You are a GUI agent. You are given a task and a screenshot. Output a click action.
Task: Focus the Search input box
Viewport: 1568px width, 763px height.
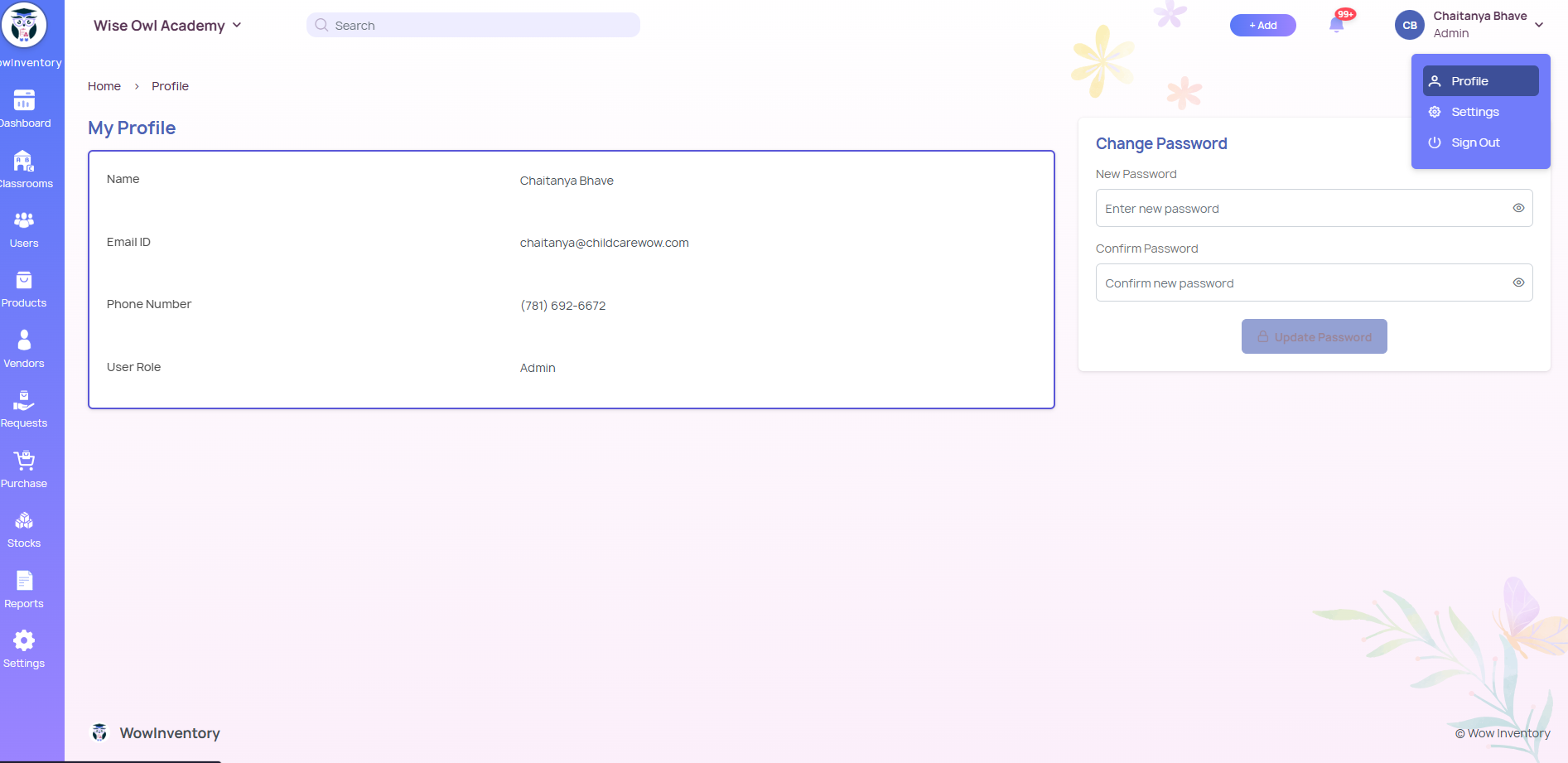(473, 26)
